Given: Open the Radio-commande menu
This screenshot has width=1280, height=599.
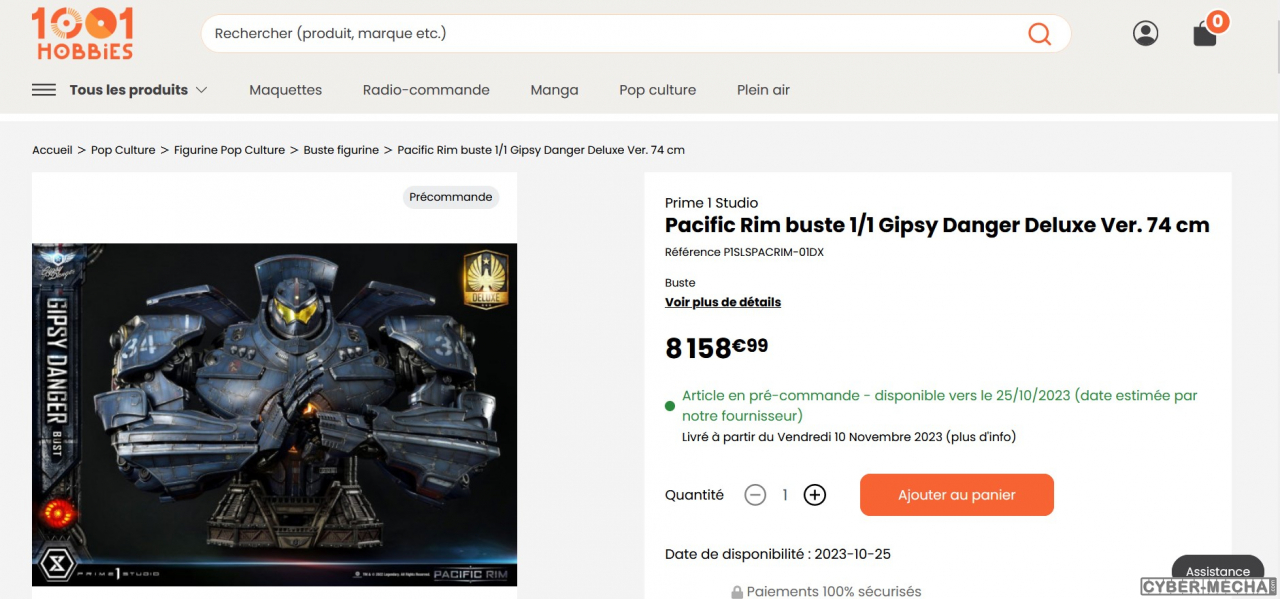Looking at the screenshot, I should pyautogui.click(x=426, y=90).
